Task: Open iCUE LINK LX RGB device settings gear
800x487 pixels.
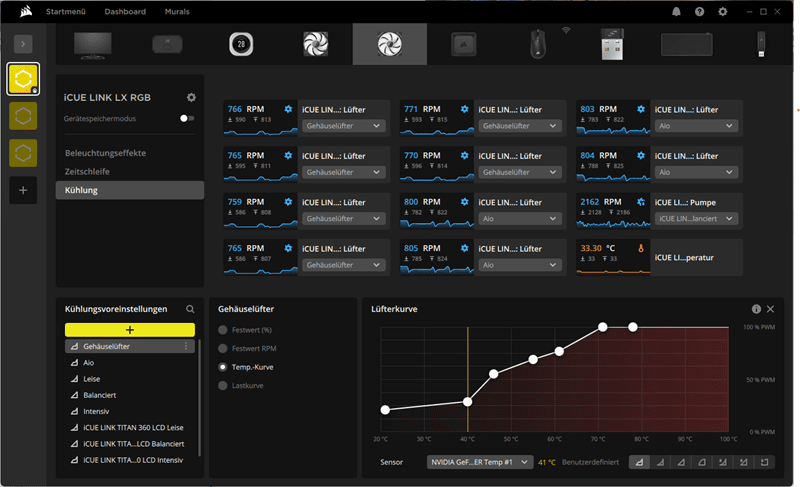Action: (x=191, y=97)
